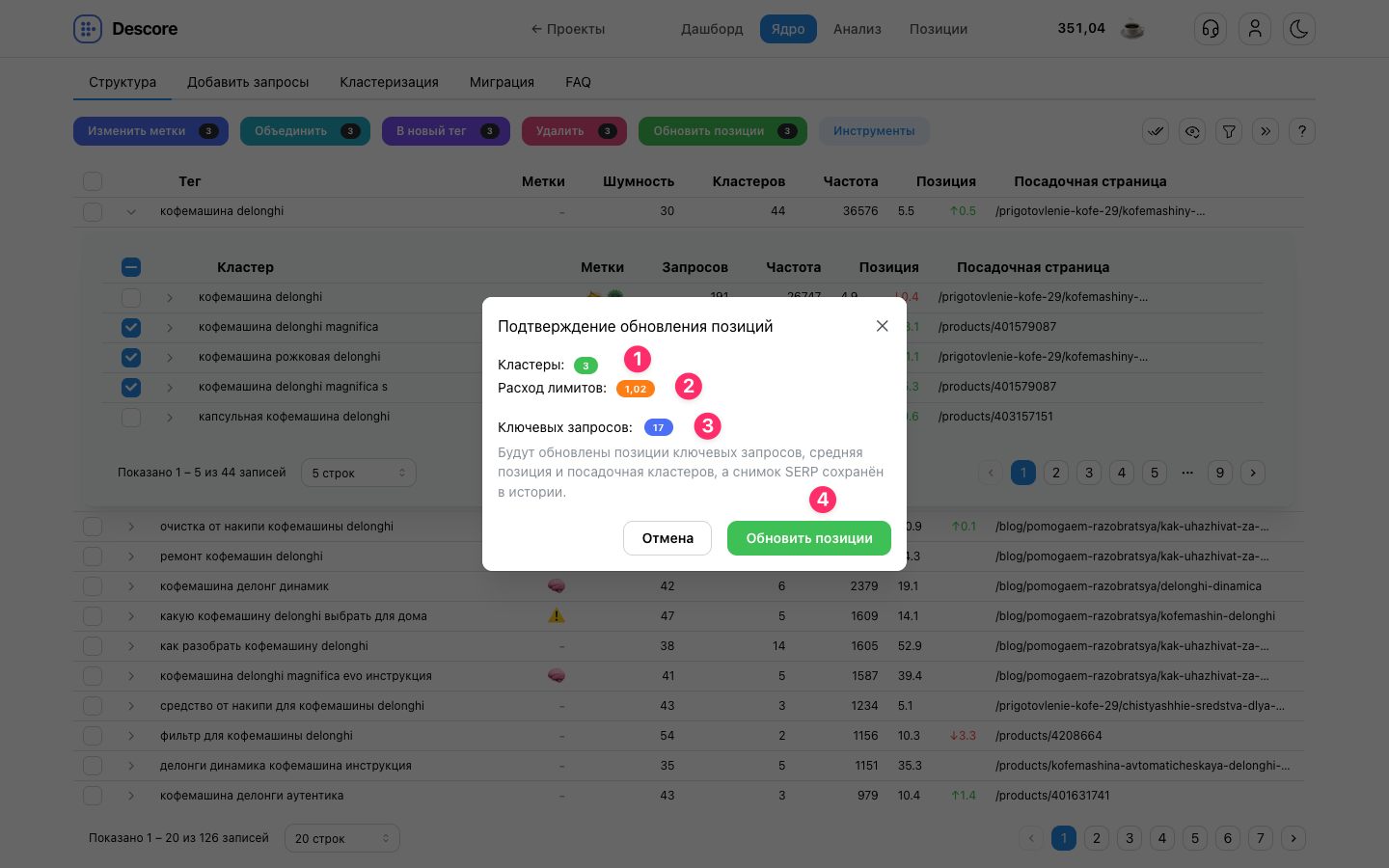1389x868 pixels.
Task: Expand делонги динамика кофемашина инструкция tag
Action: coord(131,766)
